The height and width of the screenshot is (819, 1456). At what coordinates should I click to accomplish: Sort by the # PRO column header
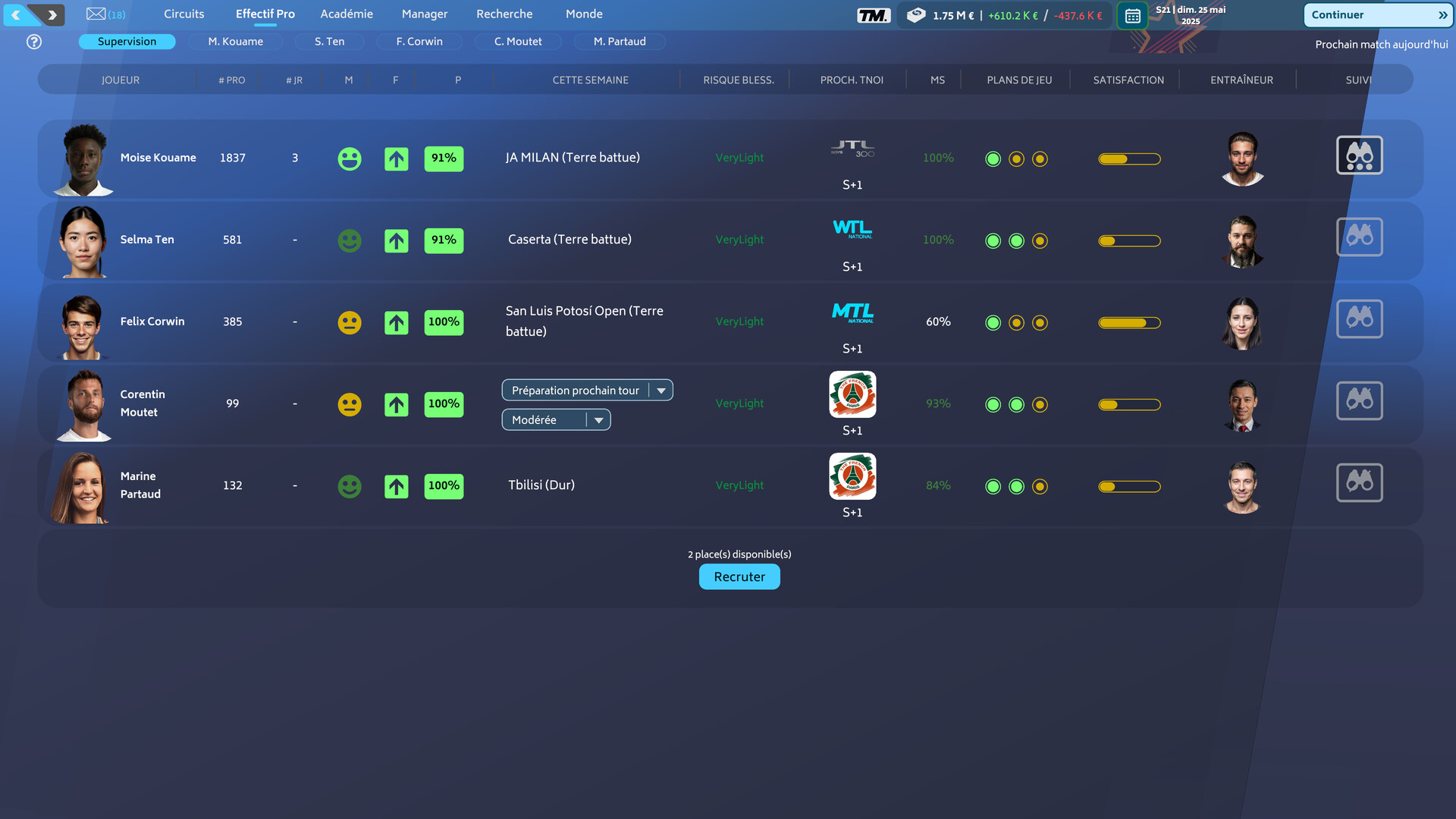click(x=232, y=80)
